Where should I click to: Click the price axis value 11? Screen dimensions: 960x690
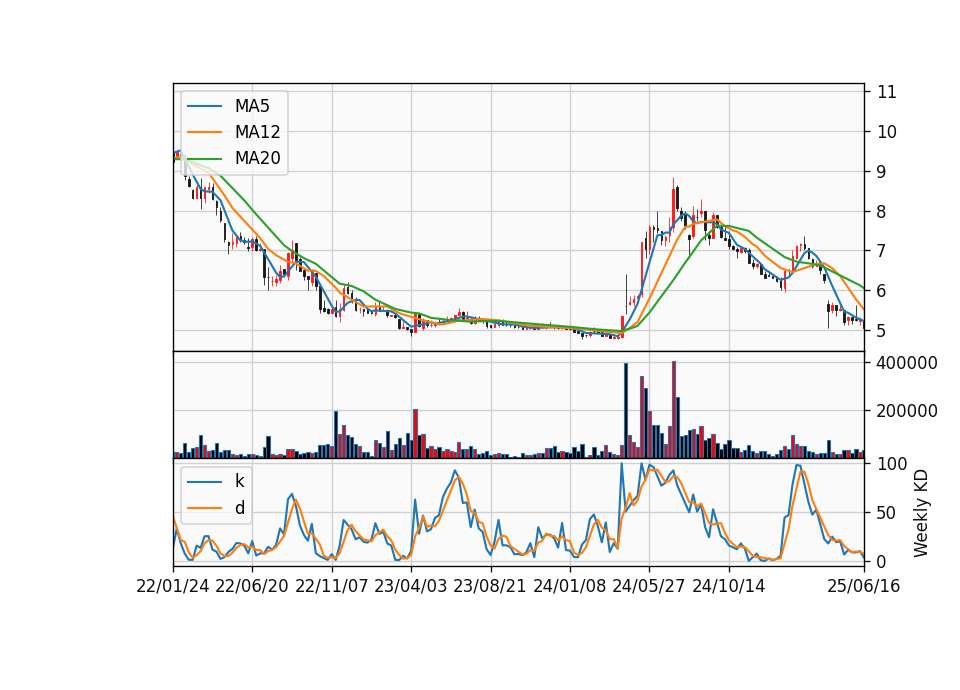coord(887,92)
